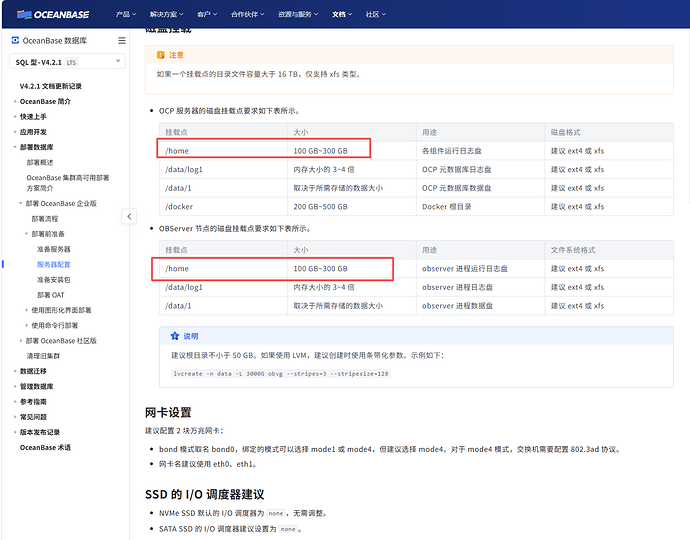Collapse the 部署前准备 node

click(x=26, y=234)
